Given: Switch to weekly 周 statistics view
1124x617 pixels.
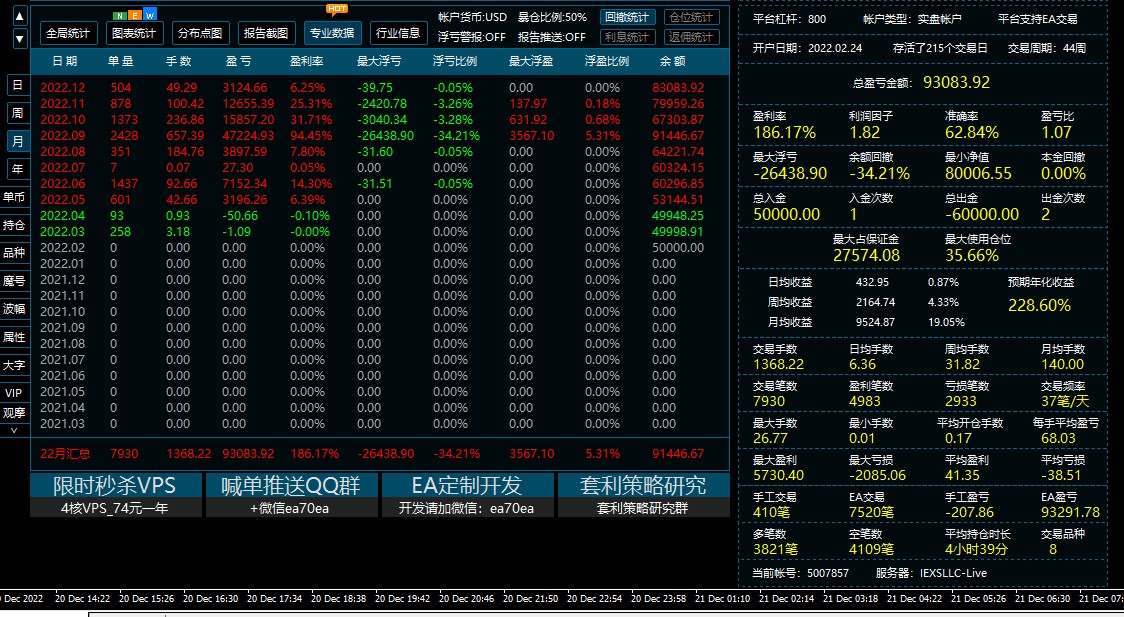Looking at the screenshot, I should (x=18, y=113).
